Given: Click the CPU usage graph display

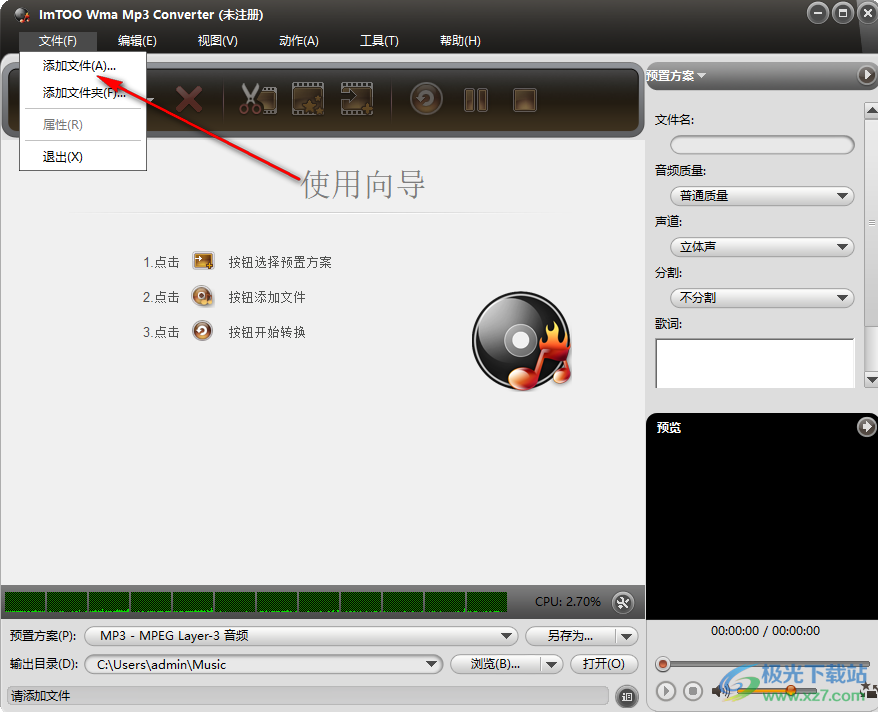Looking at the screenshot, I should (255, 602).
